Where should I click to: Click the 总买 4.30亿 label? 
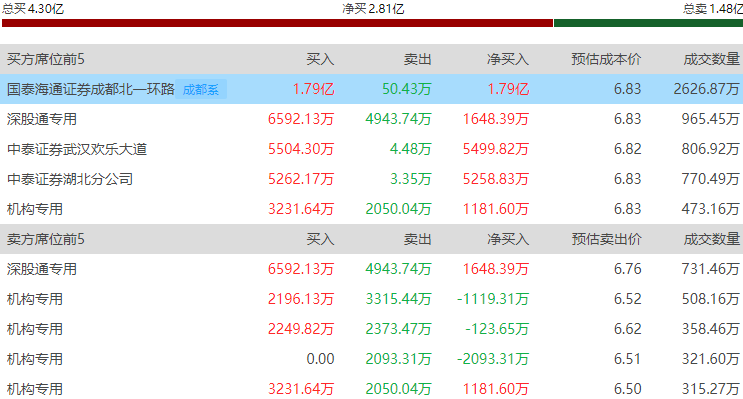[x=33, y=9]
